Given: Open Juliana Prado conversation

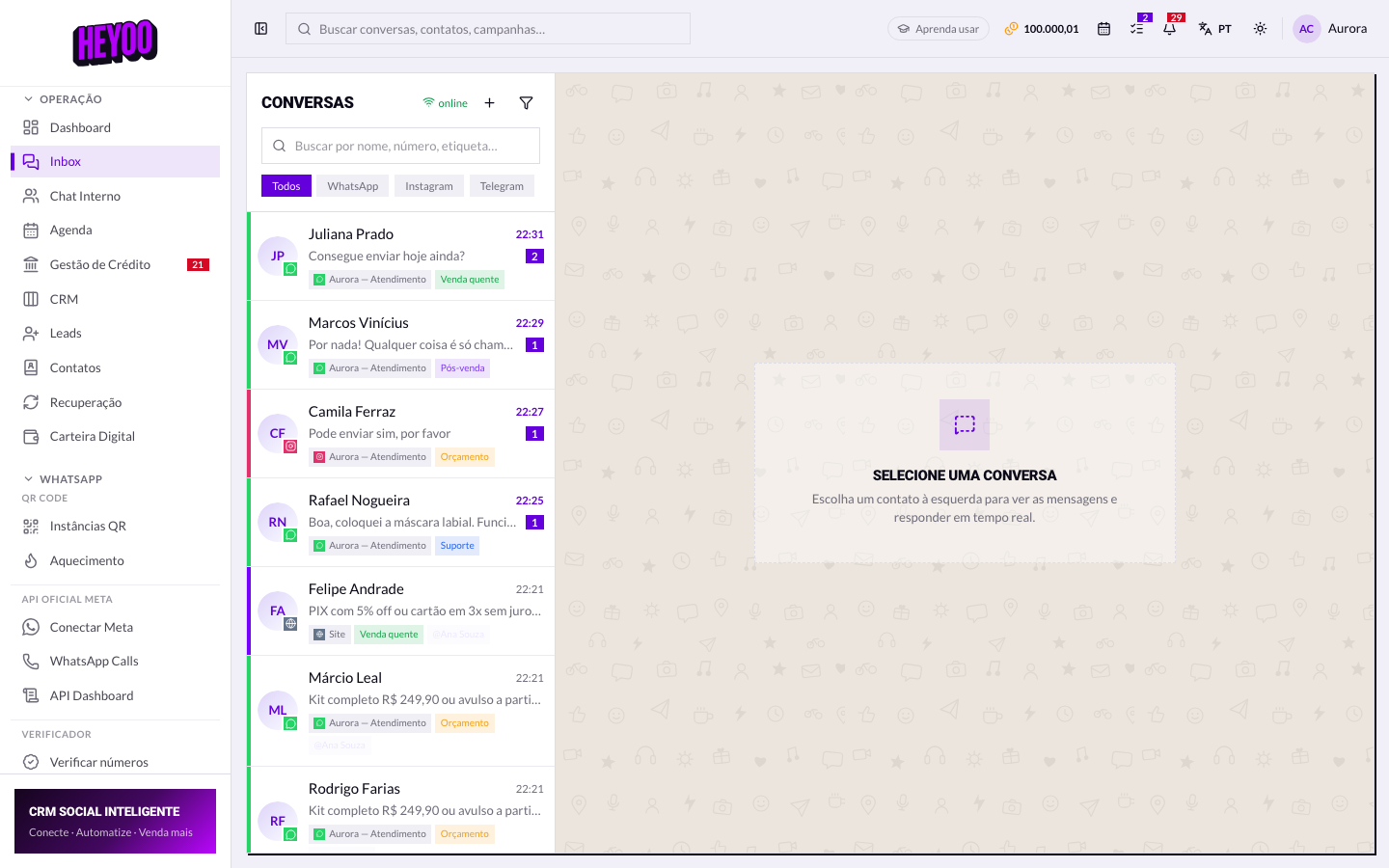Looking at the screenshot, I should (401, 257).
